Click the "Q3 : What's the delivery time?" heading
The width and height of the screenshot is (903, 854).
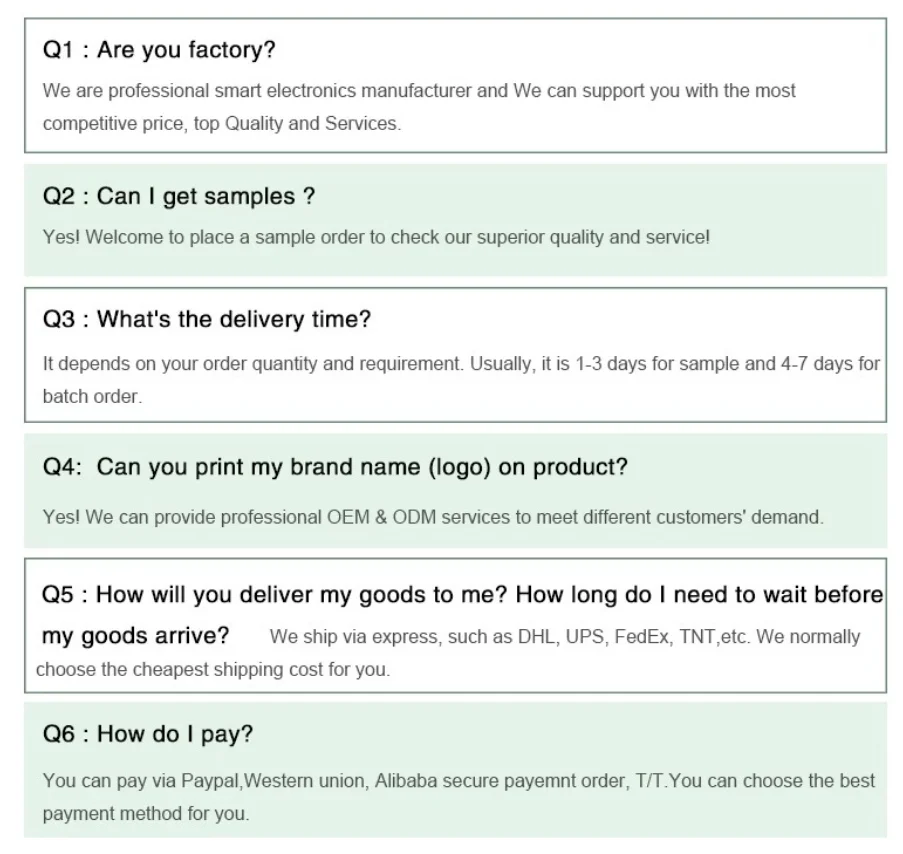point(206,321)
